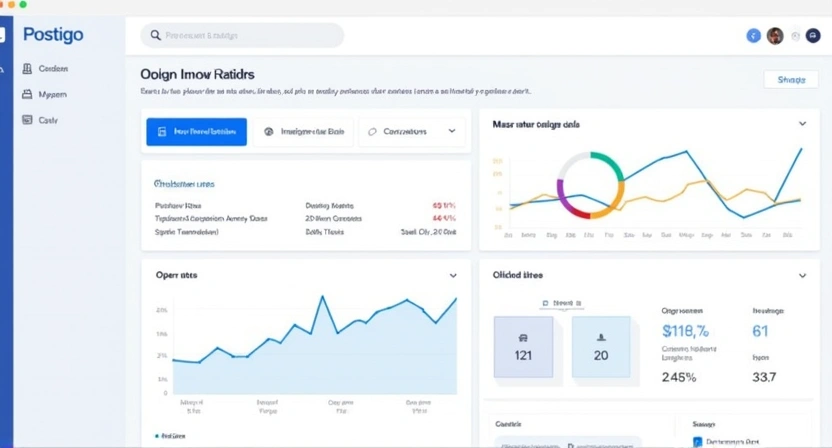Collapse the Operr ates card with its chevron
Image resolution: width=832 pixels, height=448 pixels.
(x=453, y=275)
